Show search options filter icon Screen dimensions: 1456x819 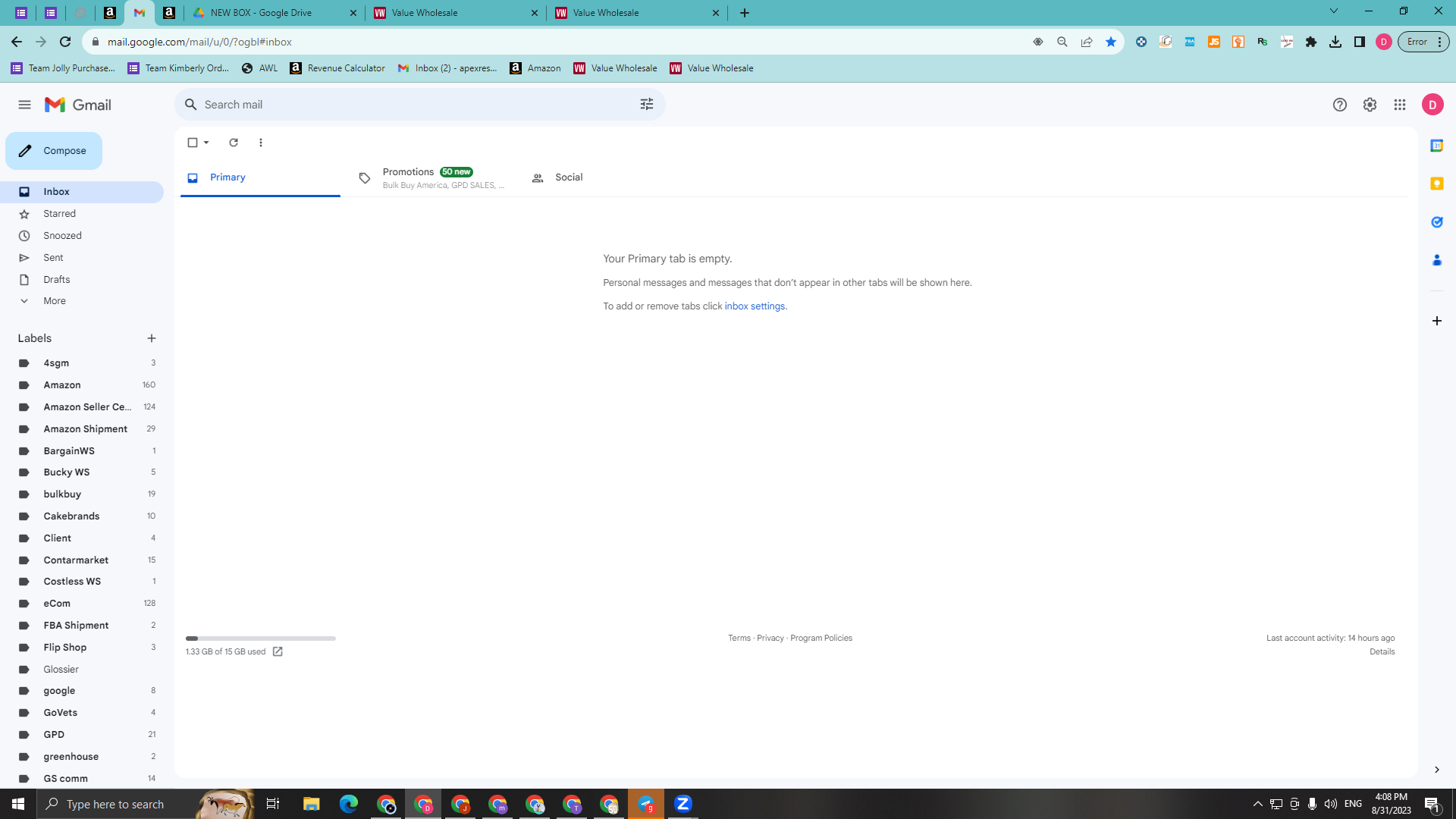coord(647,105)
